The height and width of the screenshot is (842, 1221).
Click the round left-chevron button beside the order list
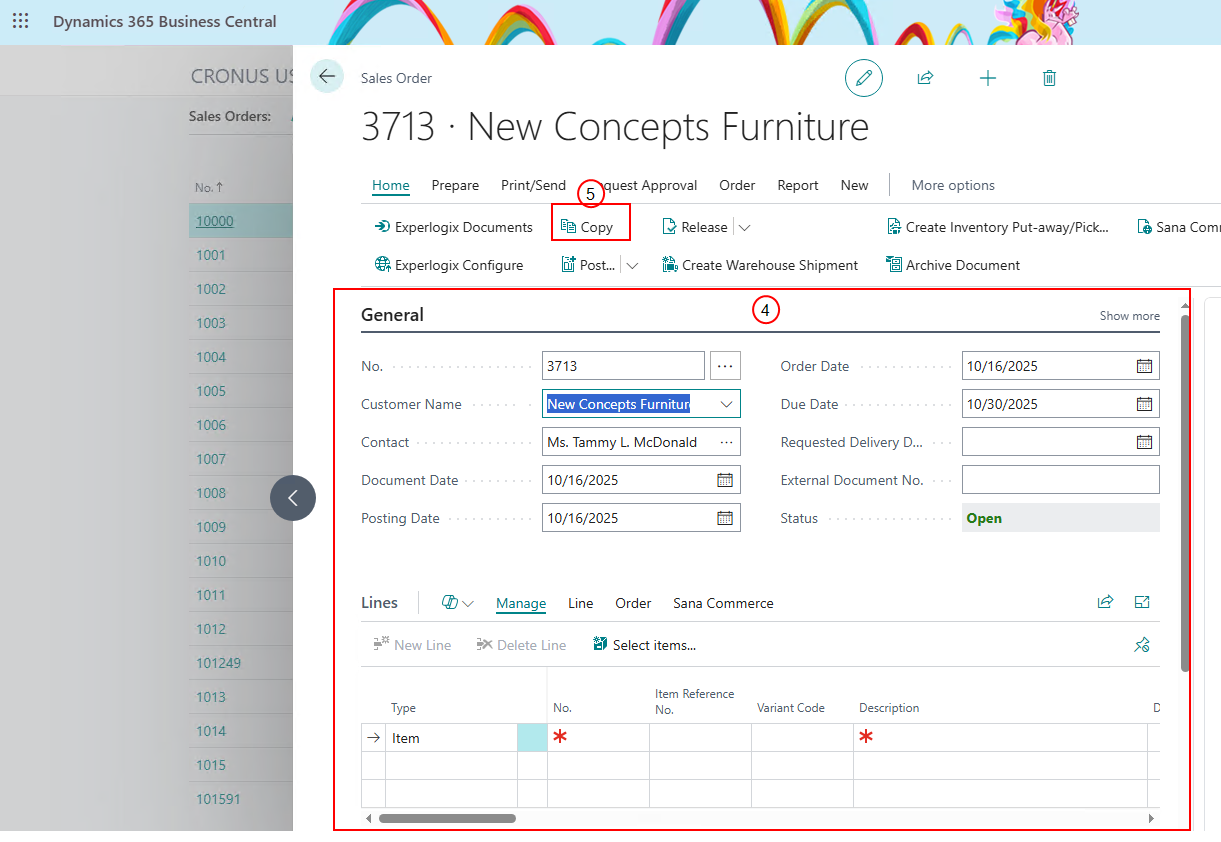click(293, 498)
